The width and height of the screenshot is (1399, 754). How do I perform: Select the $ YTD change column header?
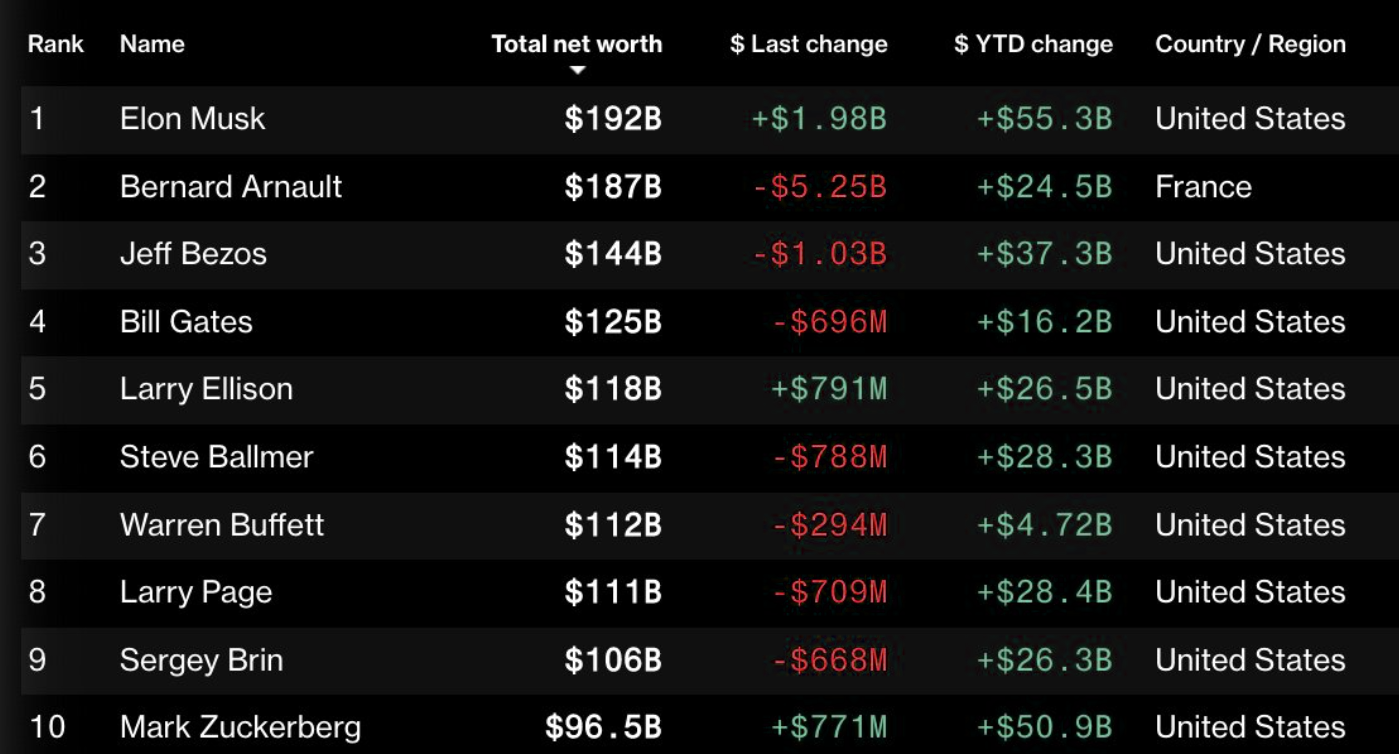[x=1033, y=44]
